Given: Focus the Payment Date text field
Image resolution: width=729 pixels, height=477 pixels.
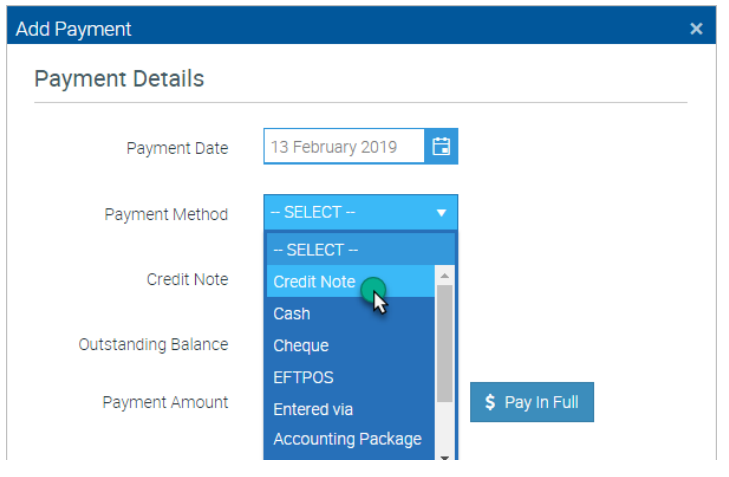Looking at the screenshot, I should tap(344, 146).
